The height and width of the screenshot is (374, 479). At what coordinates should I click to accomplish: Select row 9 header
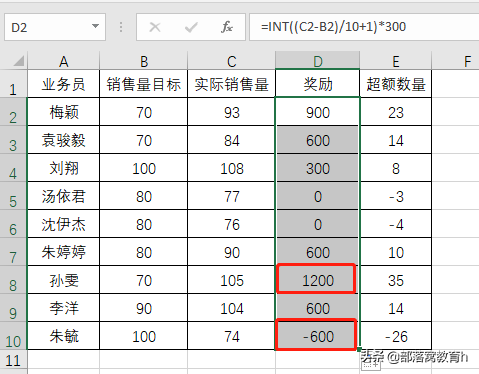coord(13,308)
